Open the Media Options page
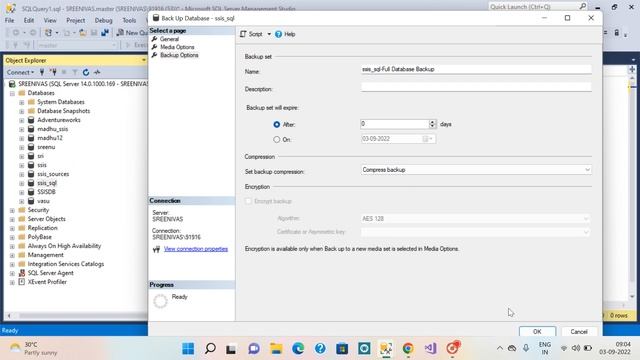 (177, 47)
